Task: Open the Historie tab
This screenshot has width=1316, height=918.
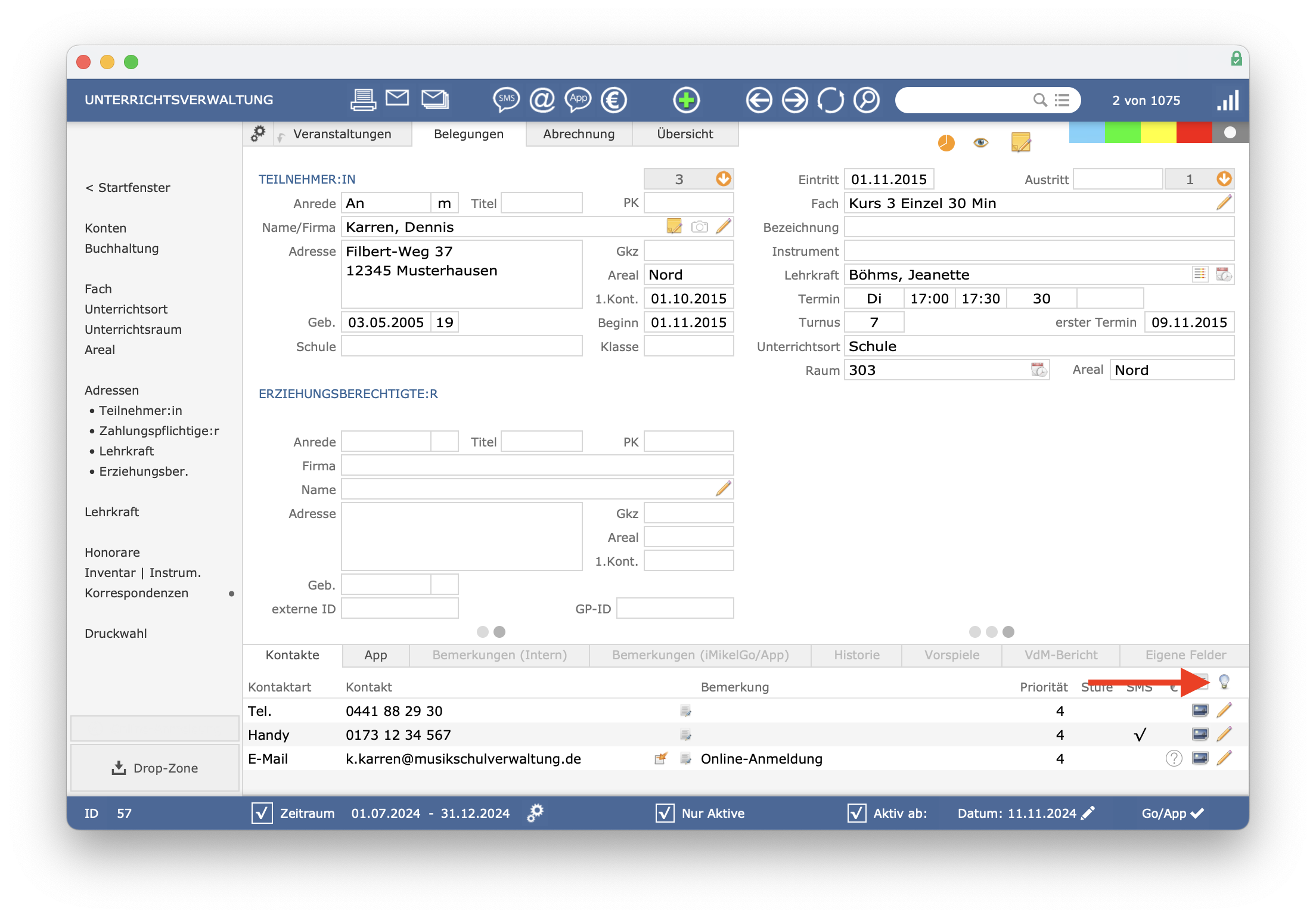Action: click(x=856, y=655)
